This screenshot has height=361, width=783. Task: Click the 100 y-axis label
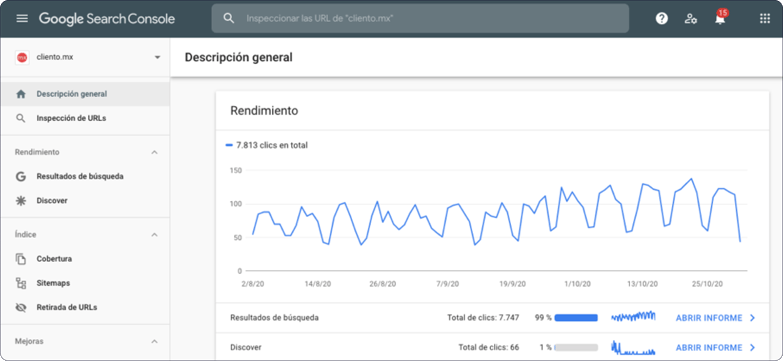click(236, 204)
